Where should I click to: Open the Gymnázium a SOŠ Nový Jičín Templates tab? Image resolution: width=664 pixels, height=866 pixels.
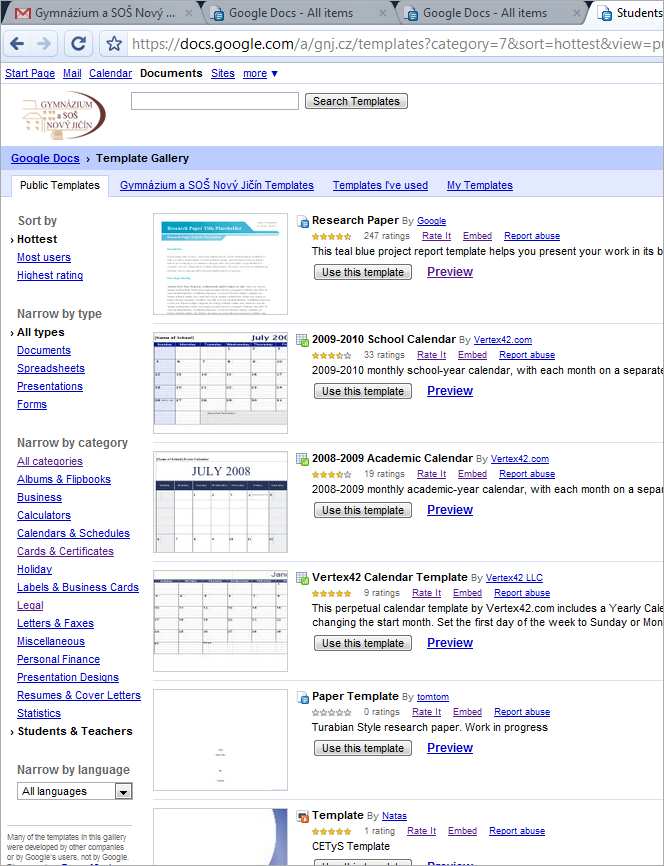[x=217, y=186]
